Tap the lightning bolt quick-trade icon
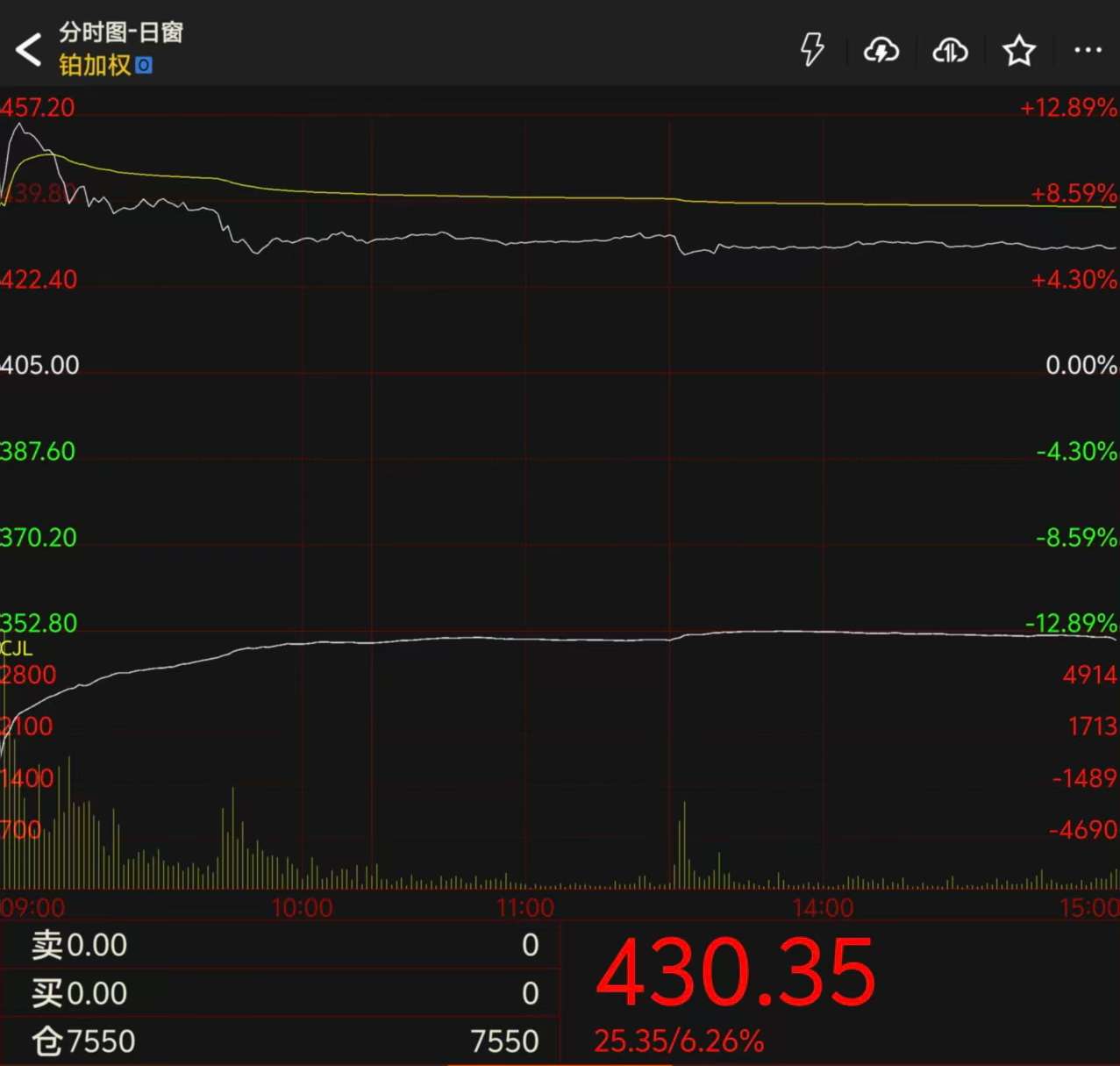The image size is (1120, 1066). (x=812, y=50)
